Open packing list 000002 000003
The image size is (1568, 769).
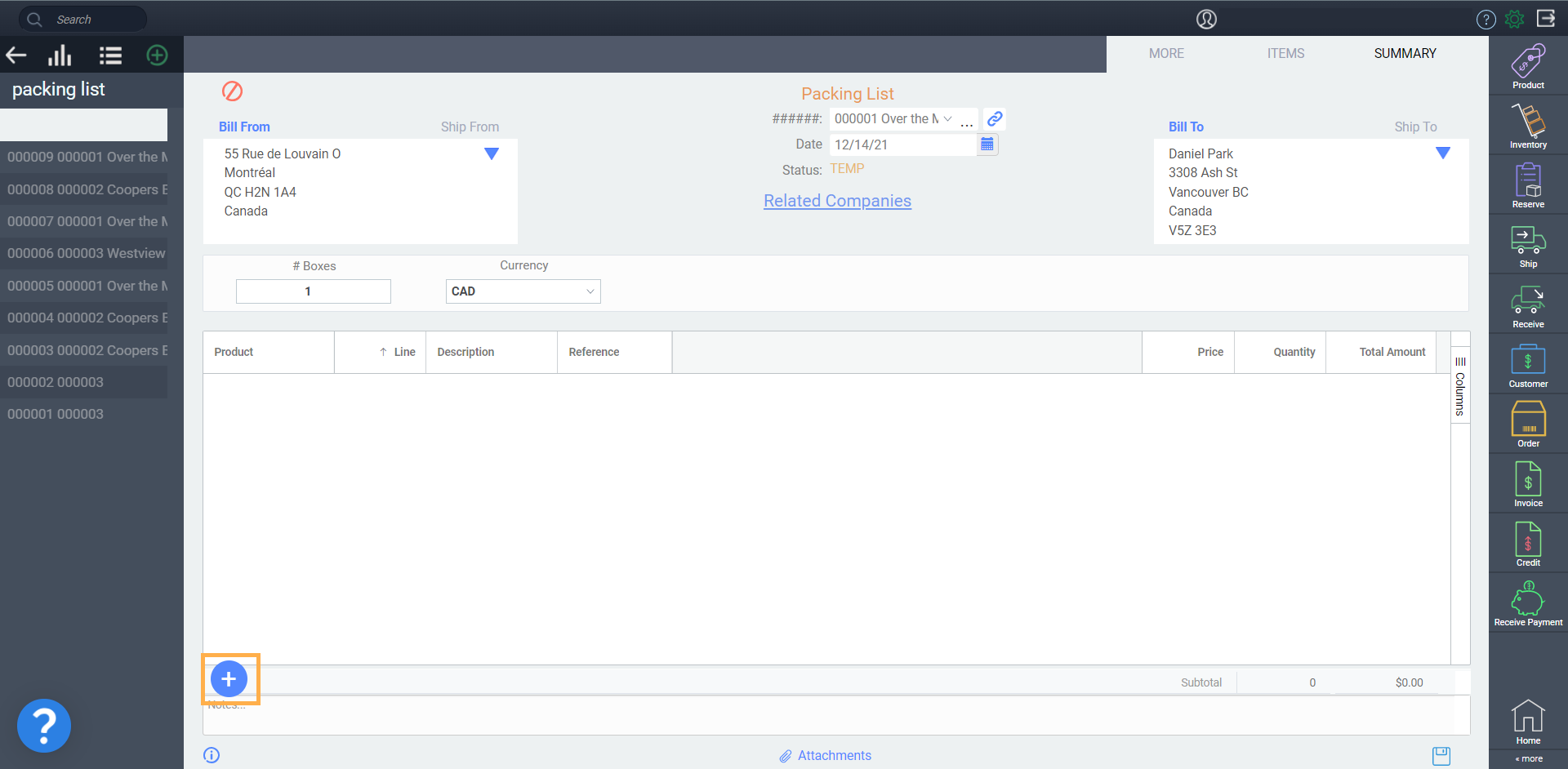click(83, 382)
